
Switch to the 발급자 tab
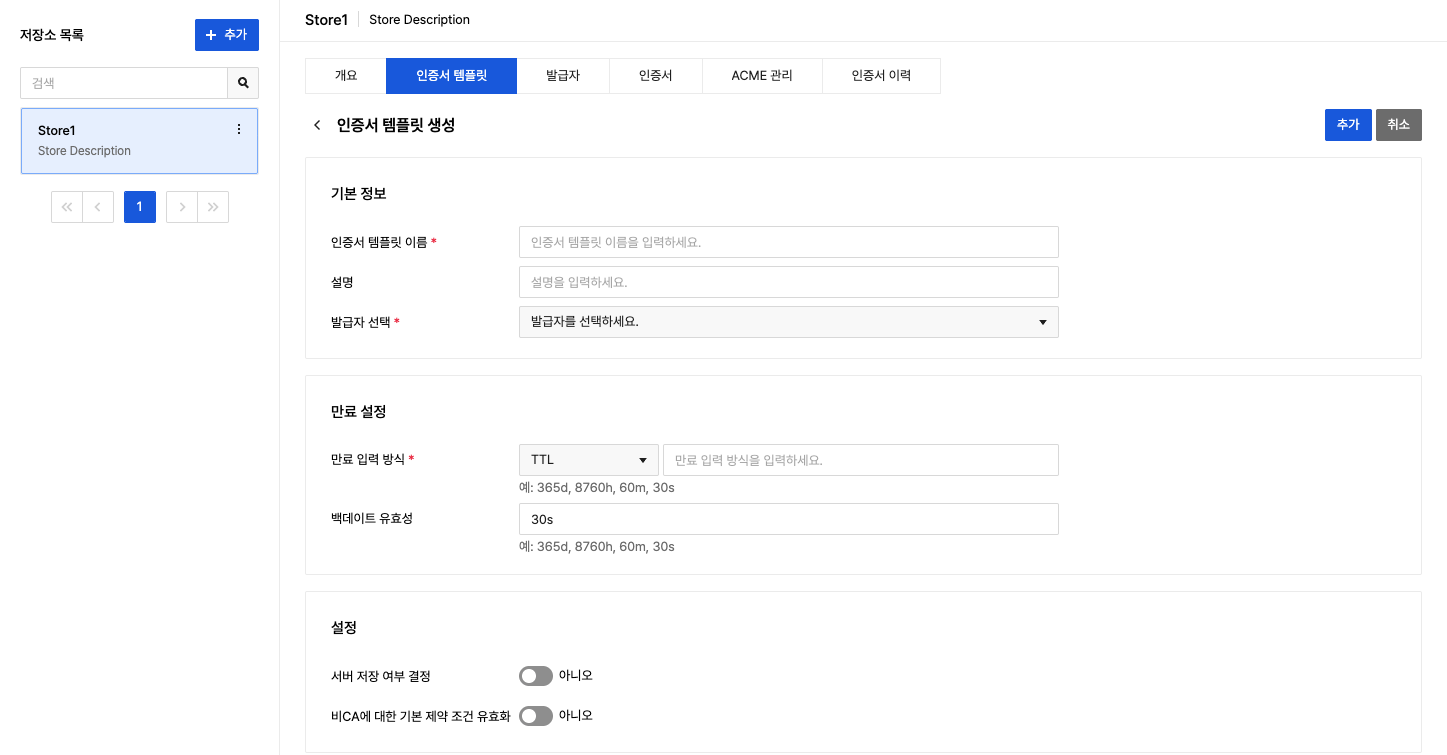click(x=563, y=76)
